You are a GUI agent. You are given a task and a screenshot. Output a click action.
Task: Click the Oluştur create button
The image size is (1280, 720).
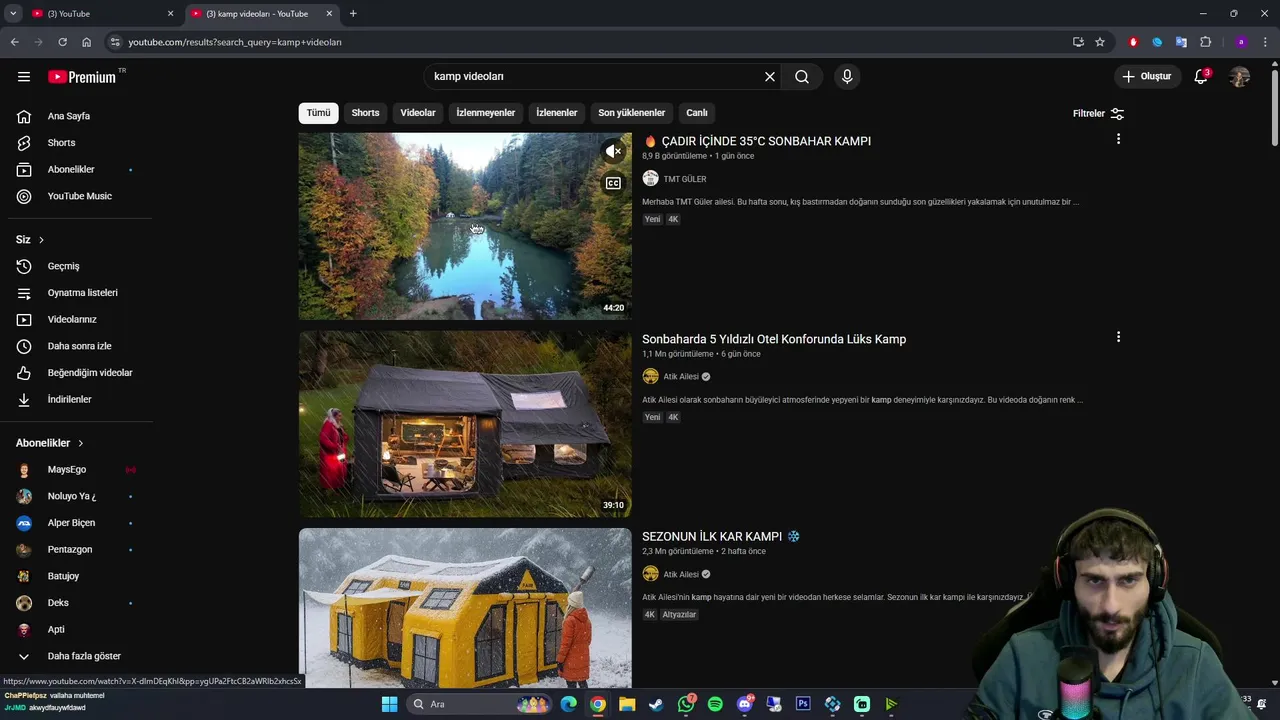1146,77
